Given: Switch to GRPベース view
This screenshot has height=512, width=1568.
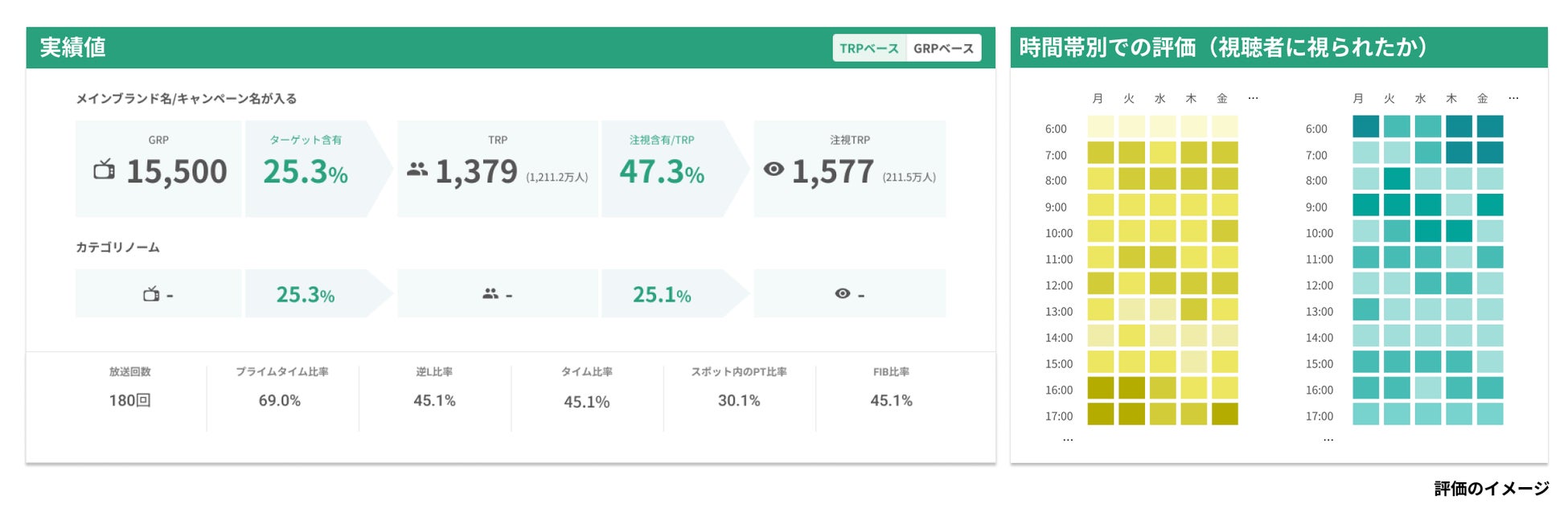Looking at the screenshot, I should point(943,48).
